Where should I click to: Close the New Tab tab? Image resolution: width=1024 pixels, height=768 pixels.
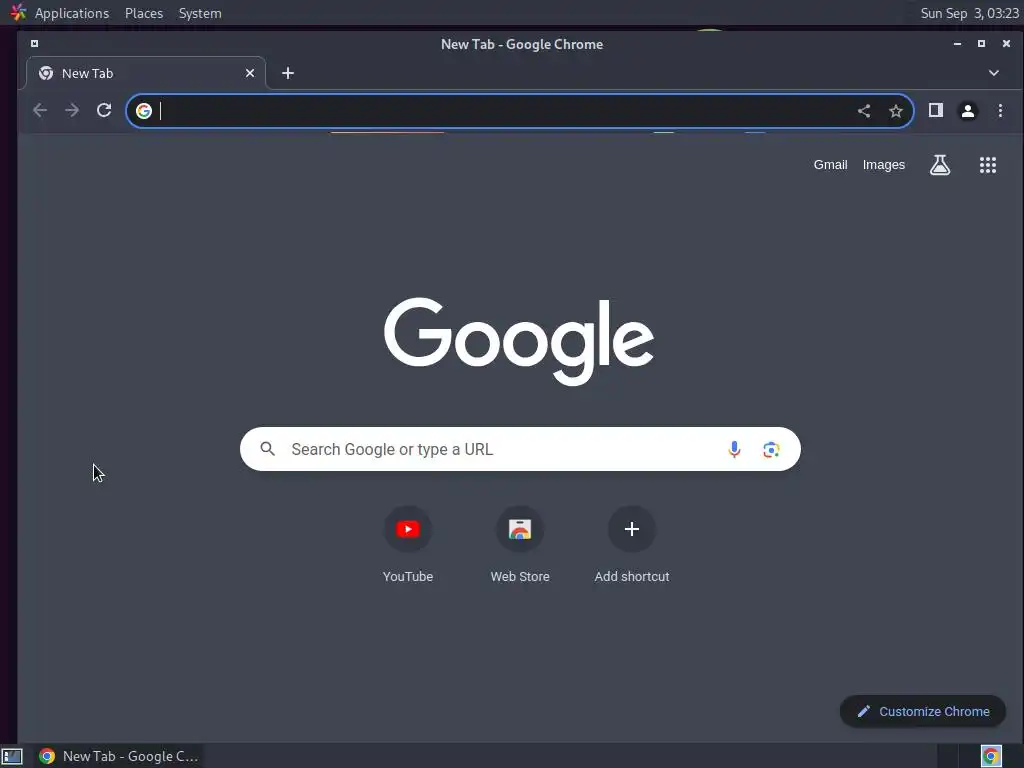249,73
